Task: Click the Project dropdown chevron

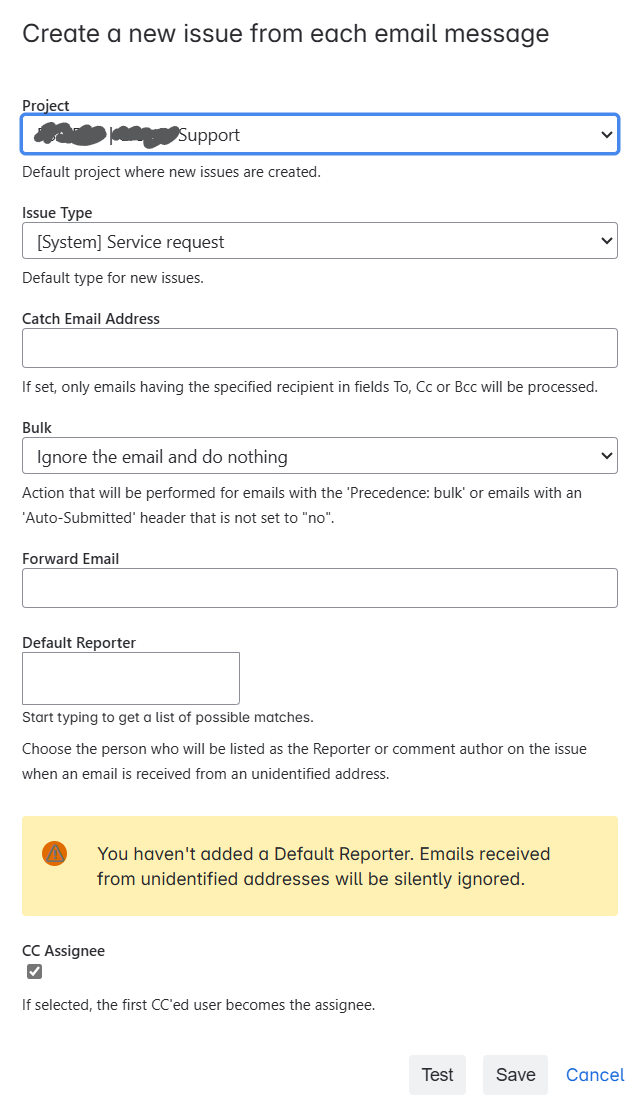Action: pos(606,134)
